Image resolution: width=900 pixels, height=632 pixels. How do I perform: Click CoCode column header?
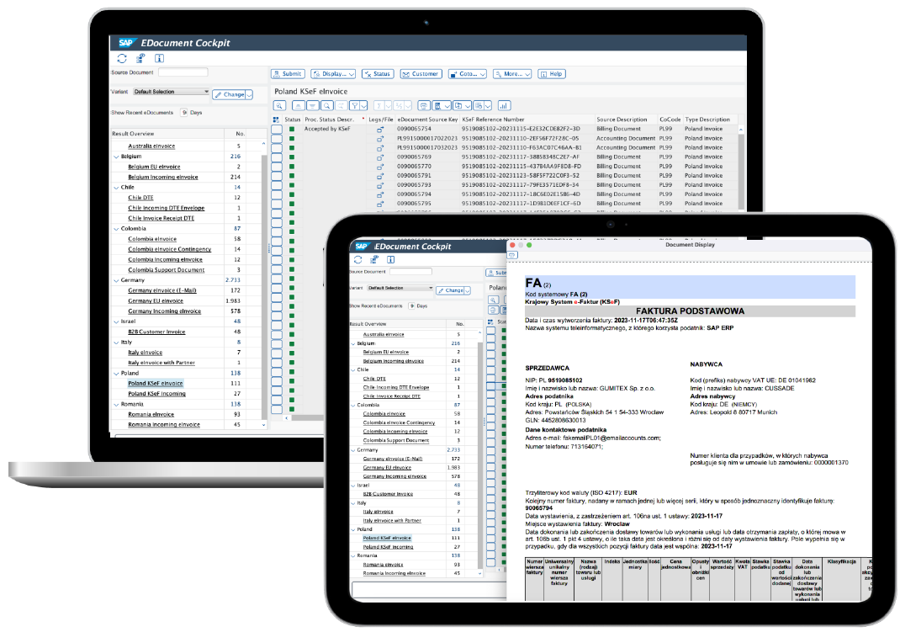coord(670,119)
